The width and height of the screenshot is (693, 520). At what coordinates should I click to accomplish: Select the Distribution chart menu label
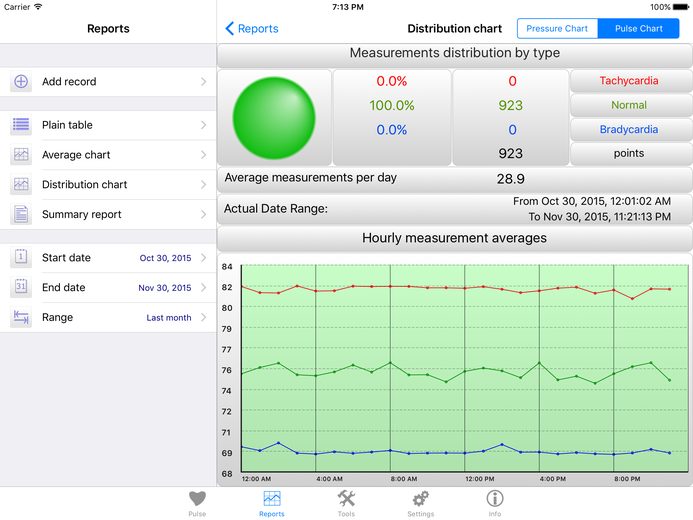[84, 184]
